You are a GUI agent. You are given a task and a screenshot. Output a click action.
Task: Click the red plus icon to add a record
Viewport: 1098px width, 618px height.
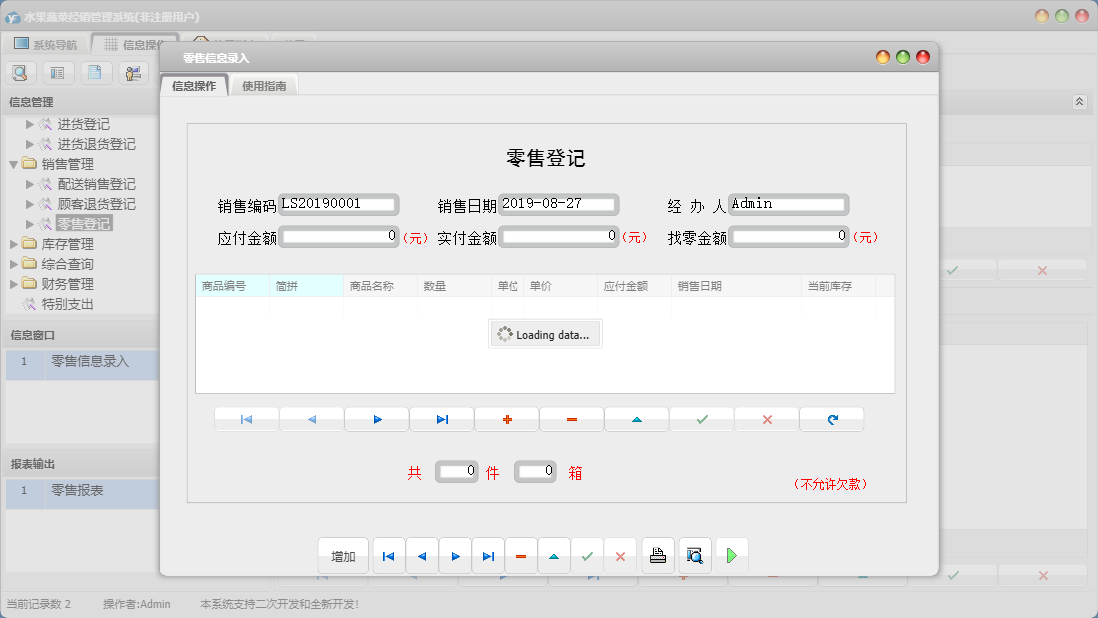(x=506, y=419)
